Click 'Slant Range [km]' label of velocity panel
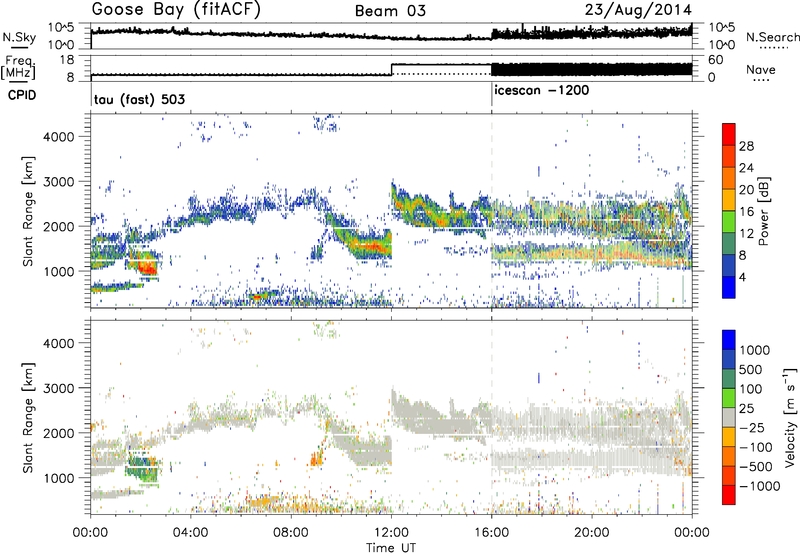The width and height of the screenshot is (800, 554). tap(28, 417)
